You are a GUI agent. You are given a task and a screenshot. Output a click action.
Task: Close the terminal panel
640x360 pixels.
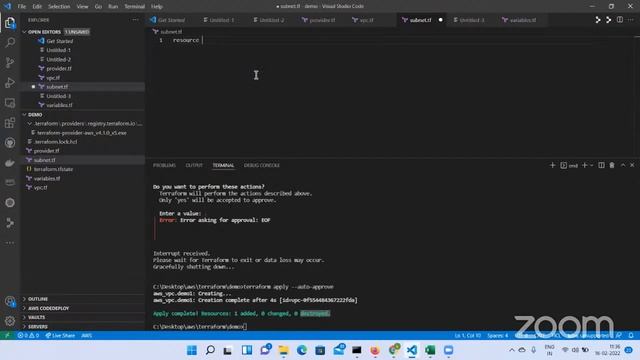[x=632, y=165]
